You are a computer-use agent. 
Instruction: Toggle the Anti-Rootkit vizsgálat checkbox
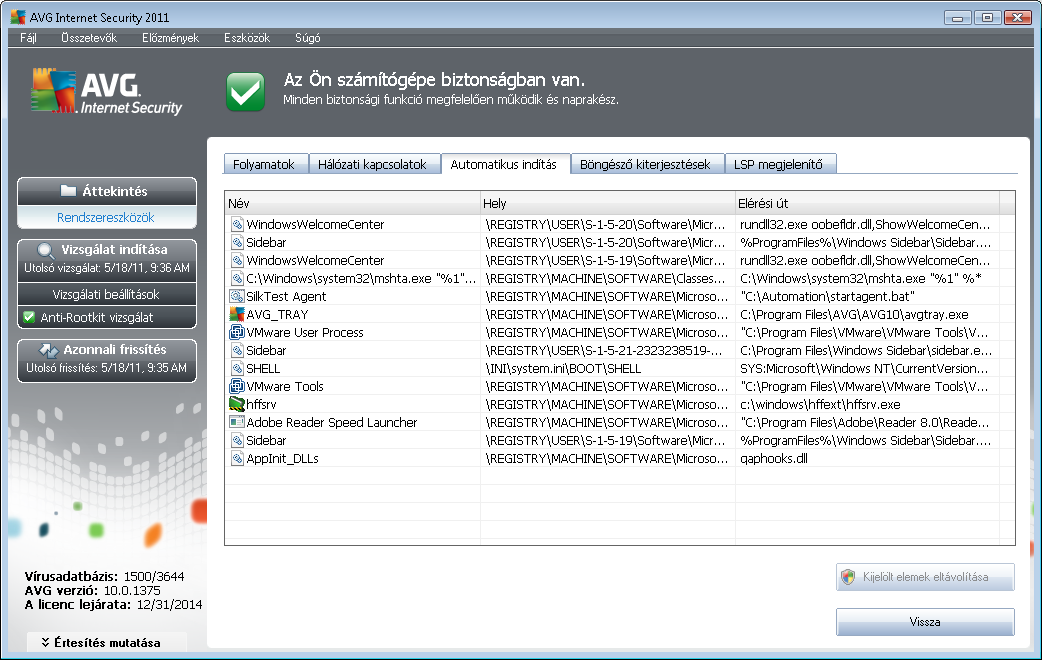29,318
